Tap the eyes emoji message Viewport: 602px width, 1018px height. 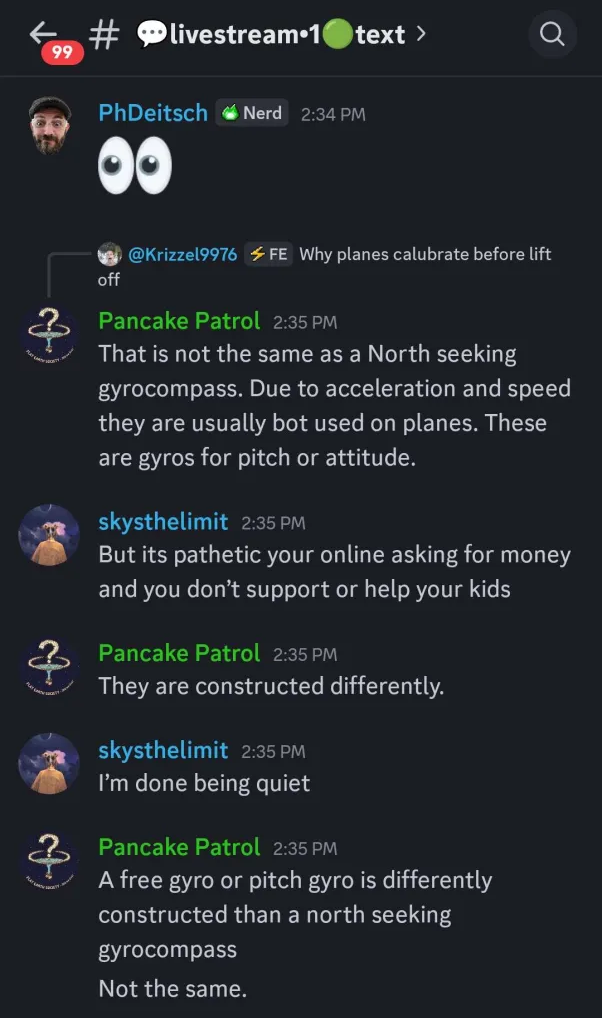click(134, 166)
